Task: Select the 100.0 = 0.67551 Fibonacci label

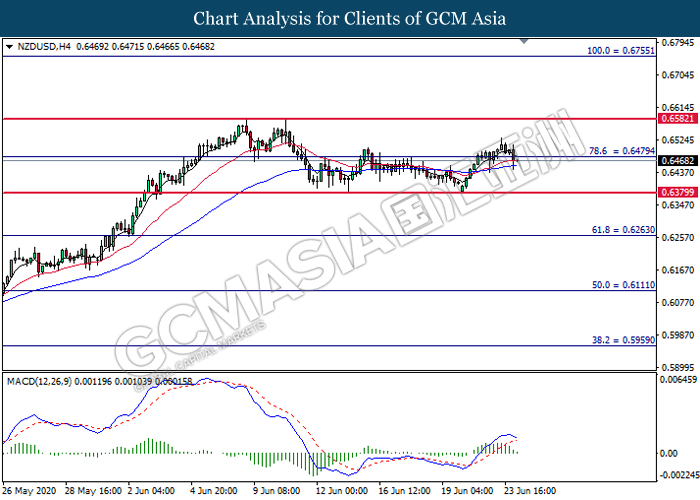Action: point(618,48)
